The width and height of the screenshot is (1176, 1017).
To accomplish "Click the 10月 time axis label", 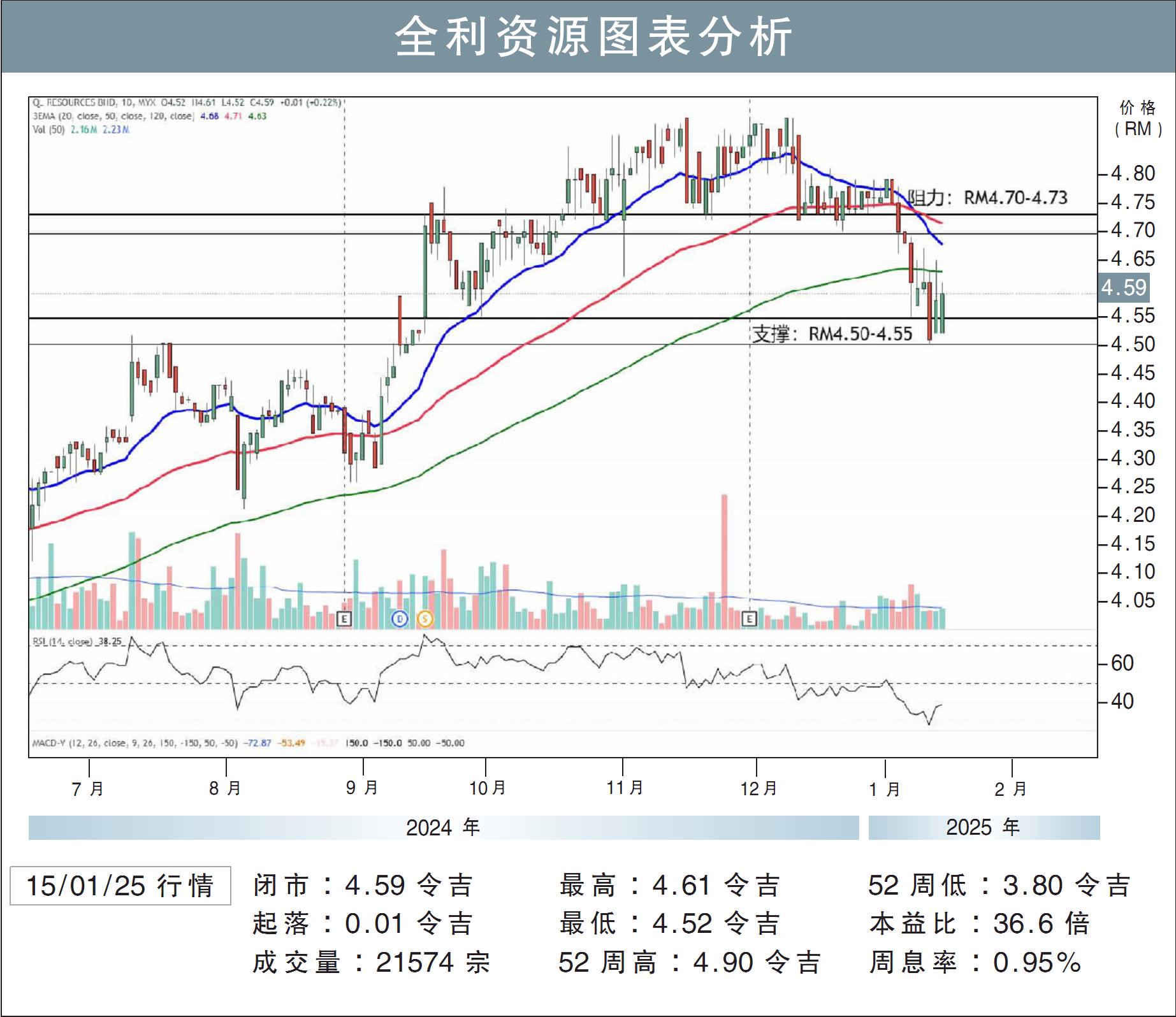I will (487, 788).
